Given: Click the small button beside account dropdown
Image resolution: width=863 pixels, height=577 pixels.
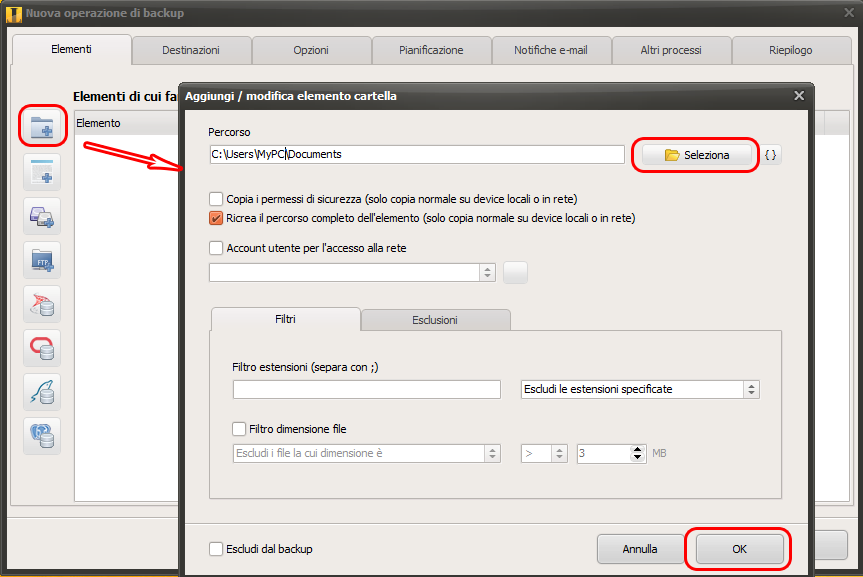Looking at the screenshot, I should 515,273.
